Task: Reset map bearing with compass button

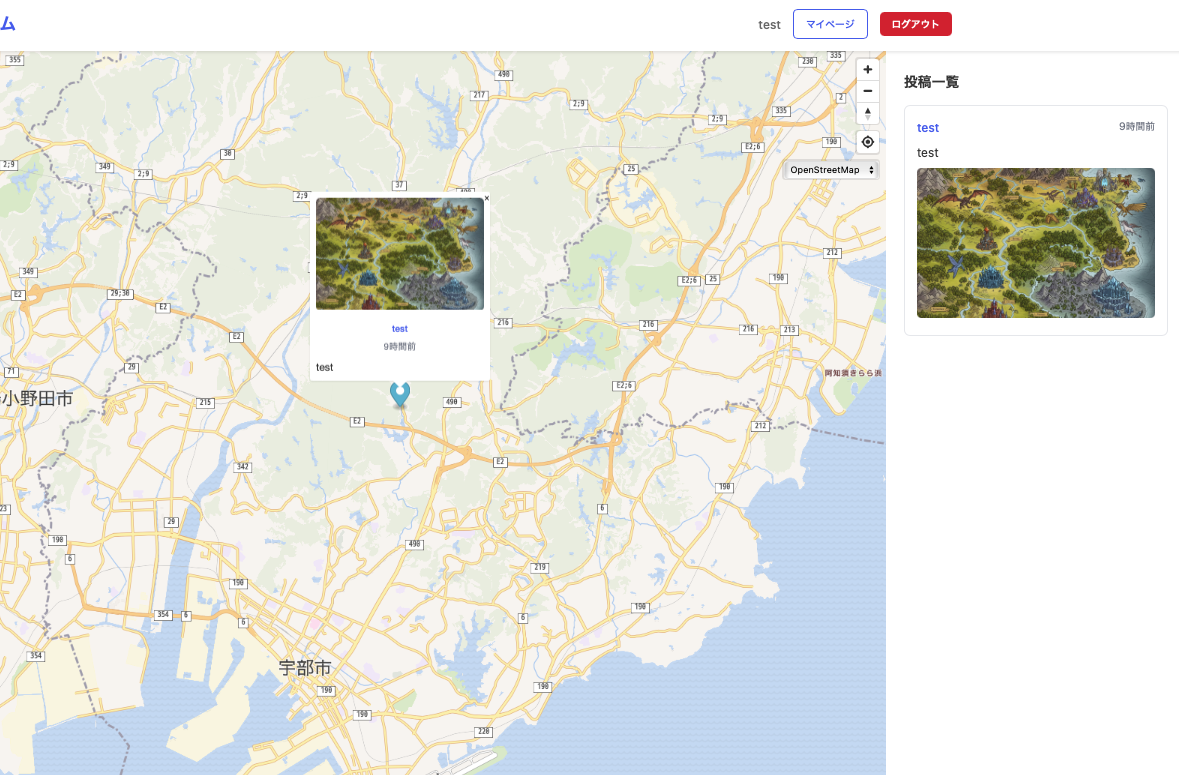Action: pos(867,113)
